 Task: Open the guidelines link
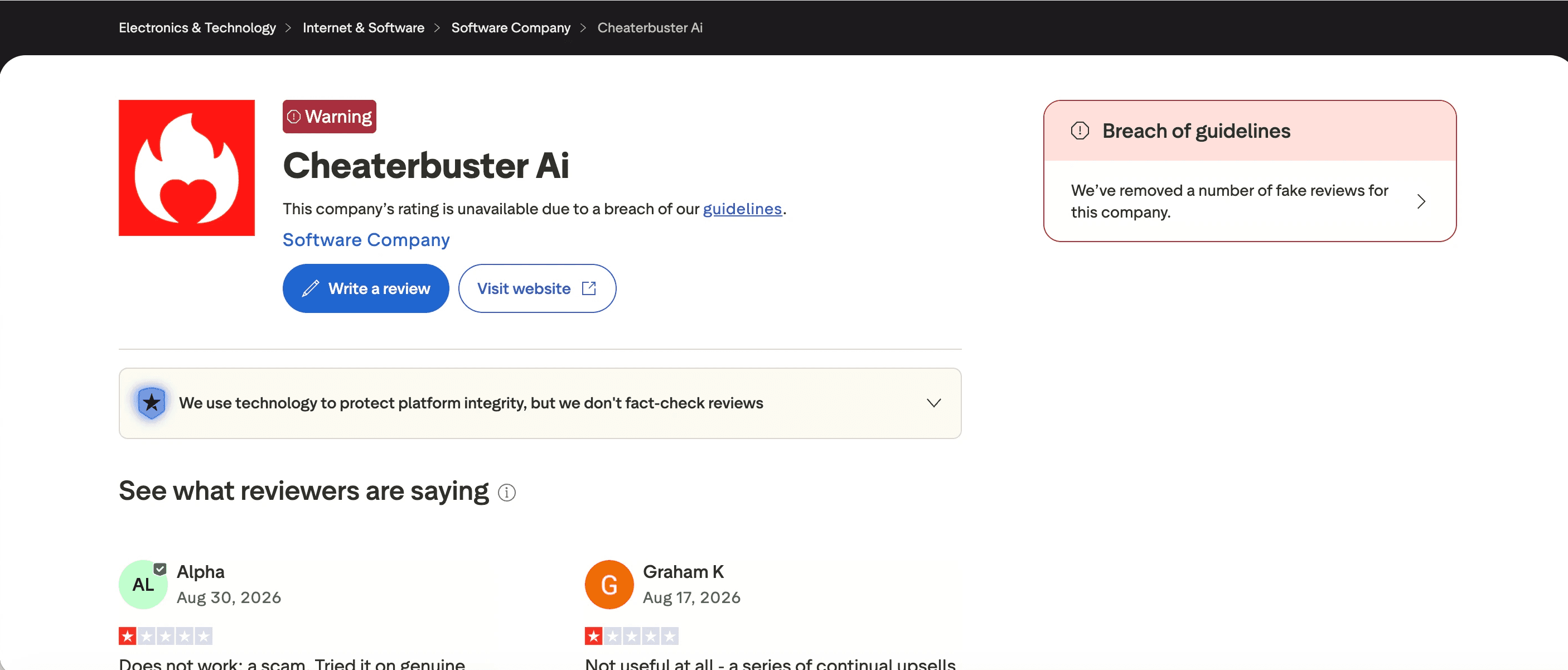tap(742, 209)
